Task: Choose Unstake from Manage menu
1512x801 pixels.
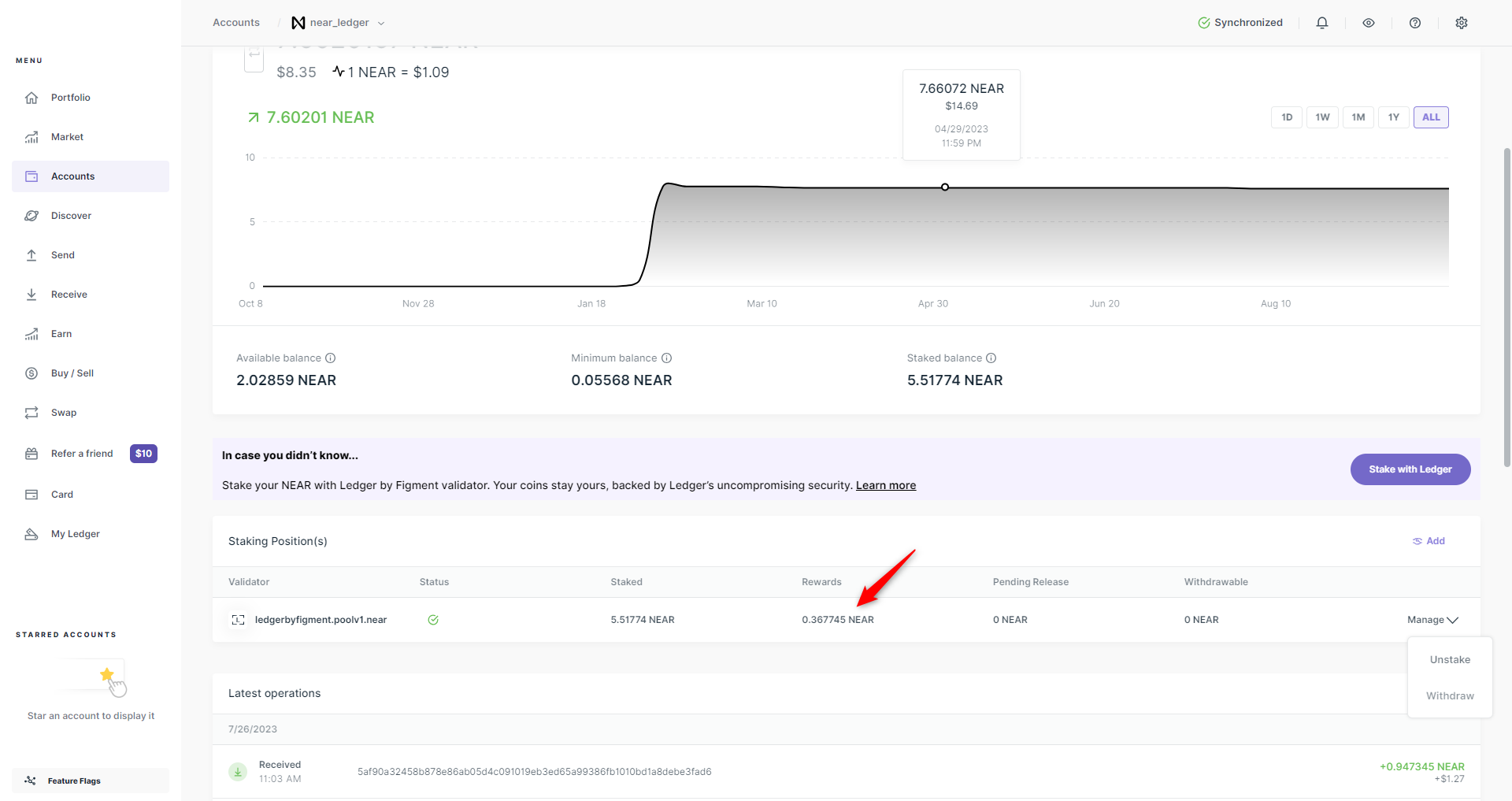Action: coord(1450,660)
